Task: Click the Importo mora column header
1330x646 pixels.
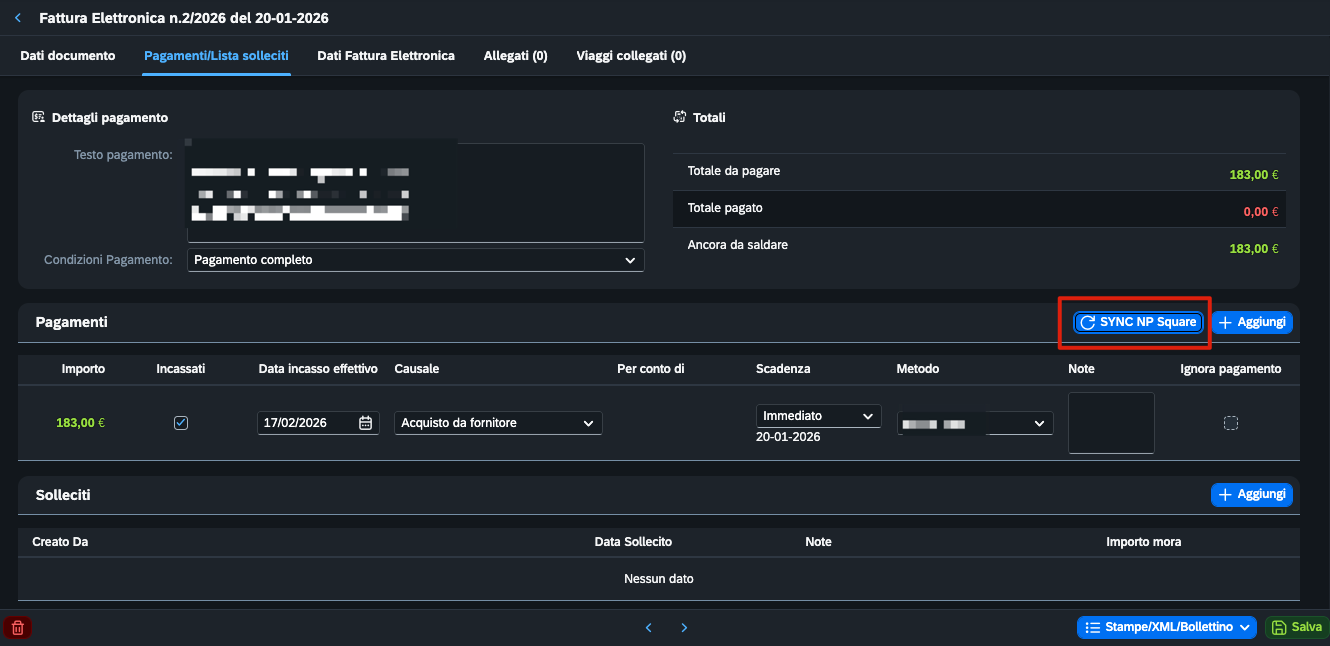Action: (x=1144, y=542)
